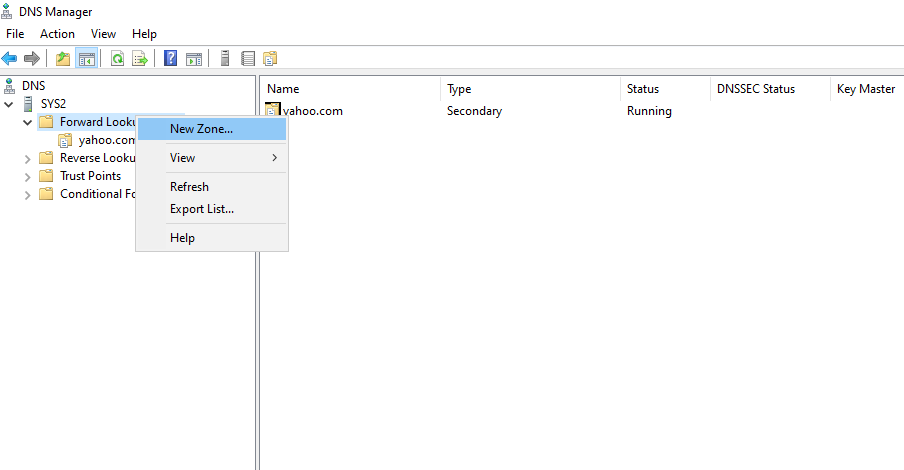Select DNS root label in tree

[33, 86]
